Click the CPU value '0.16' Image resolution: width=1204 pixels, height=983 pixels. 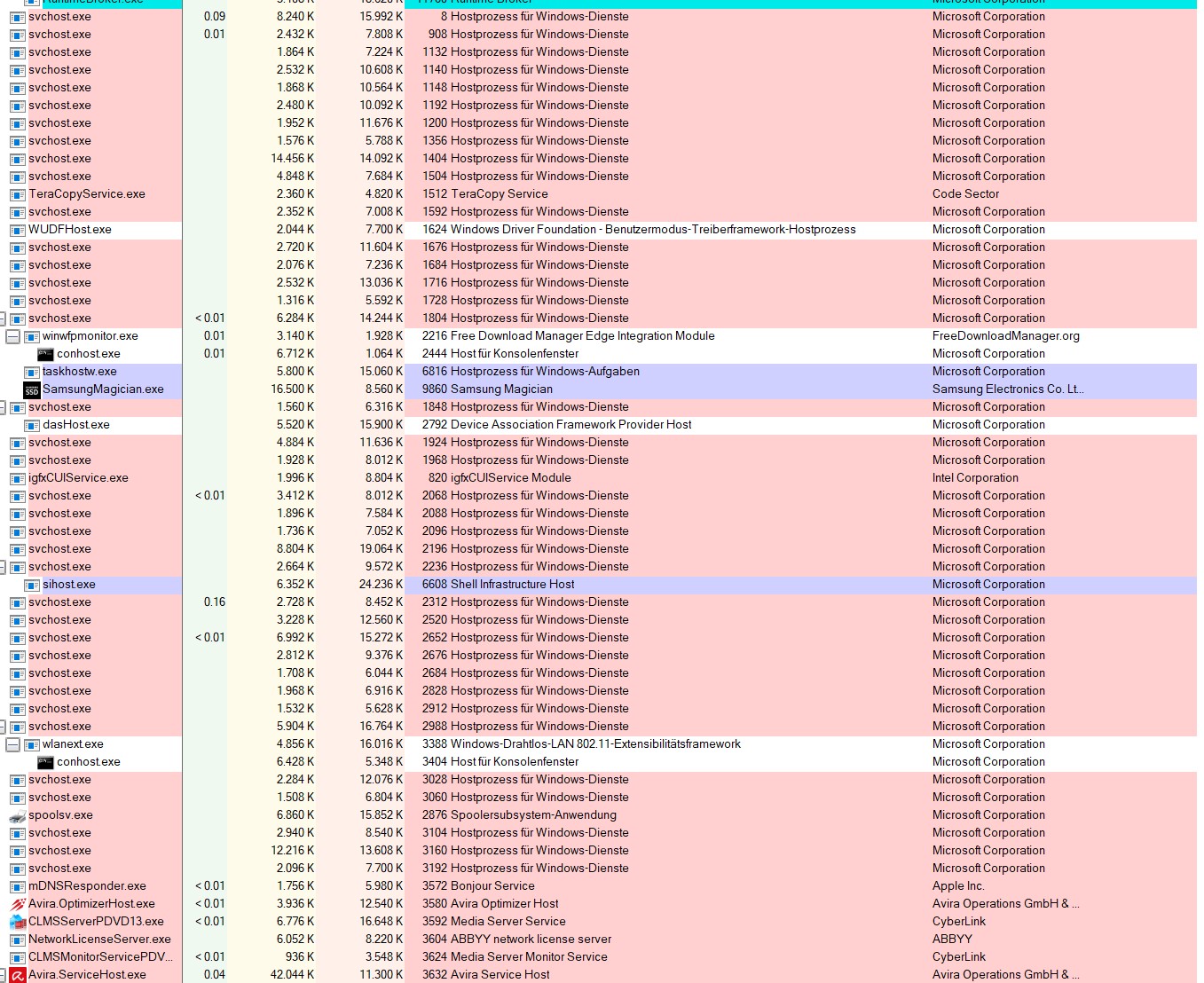click(x=214, y=602)
